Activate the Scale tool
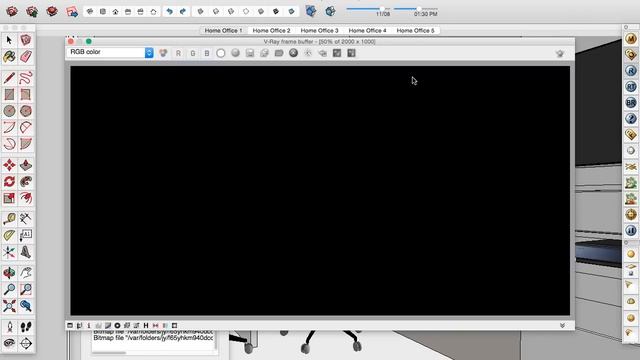 click(x=9, y=198)
